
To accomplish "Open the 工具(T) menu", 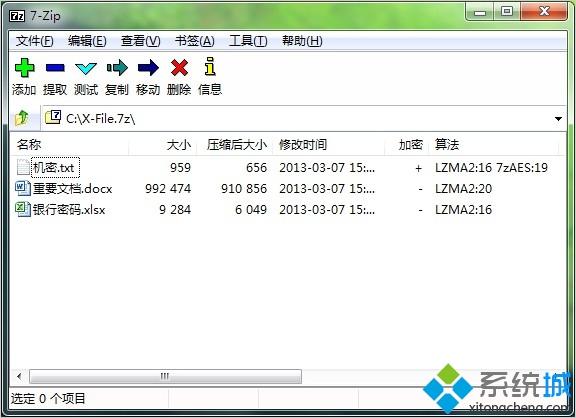I will 248,41.
